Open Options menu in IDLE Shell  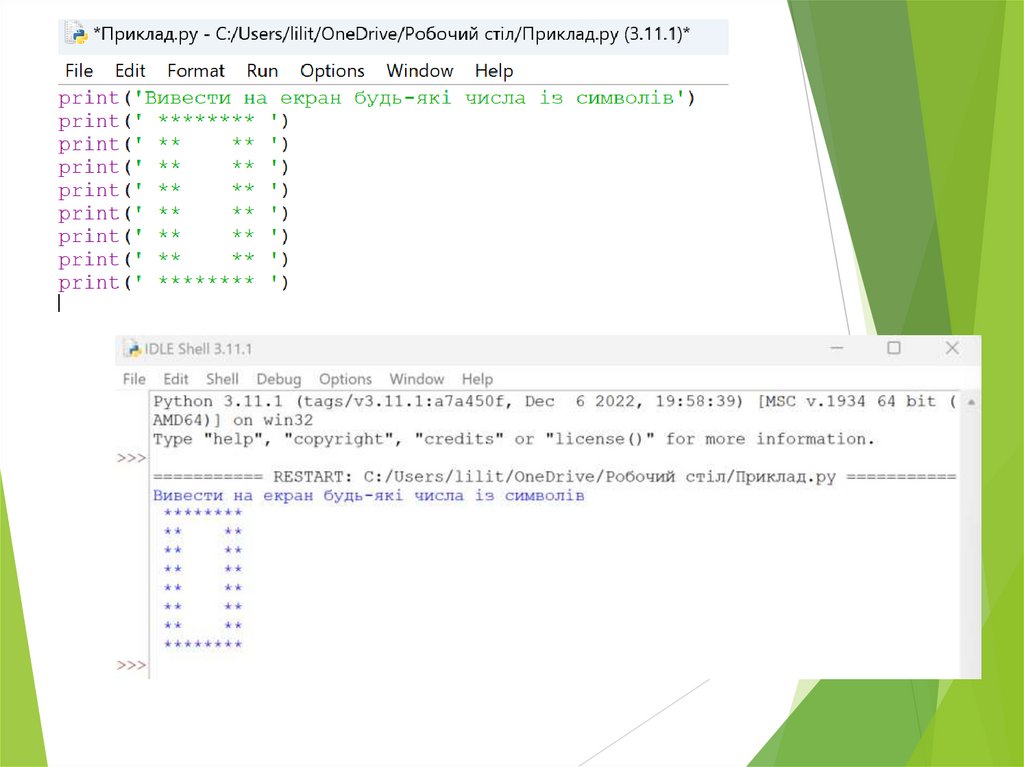[345, 379]
